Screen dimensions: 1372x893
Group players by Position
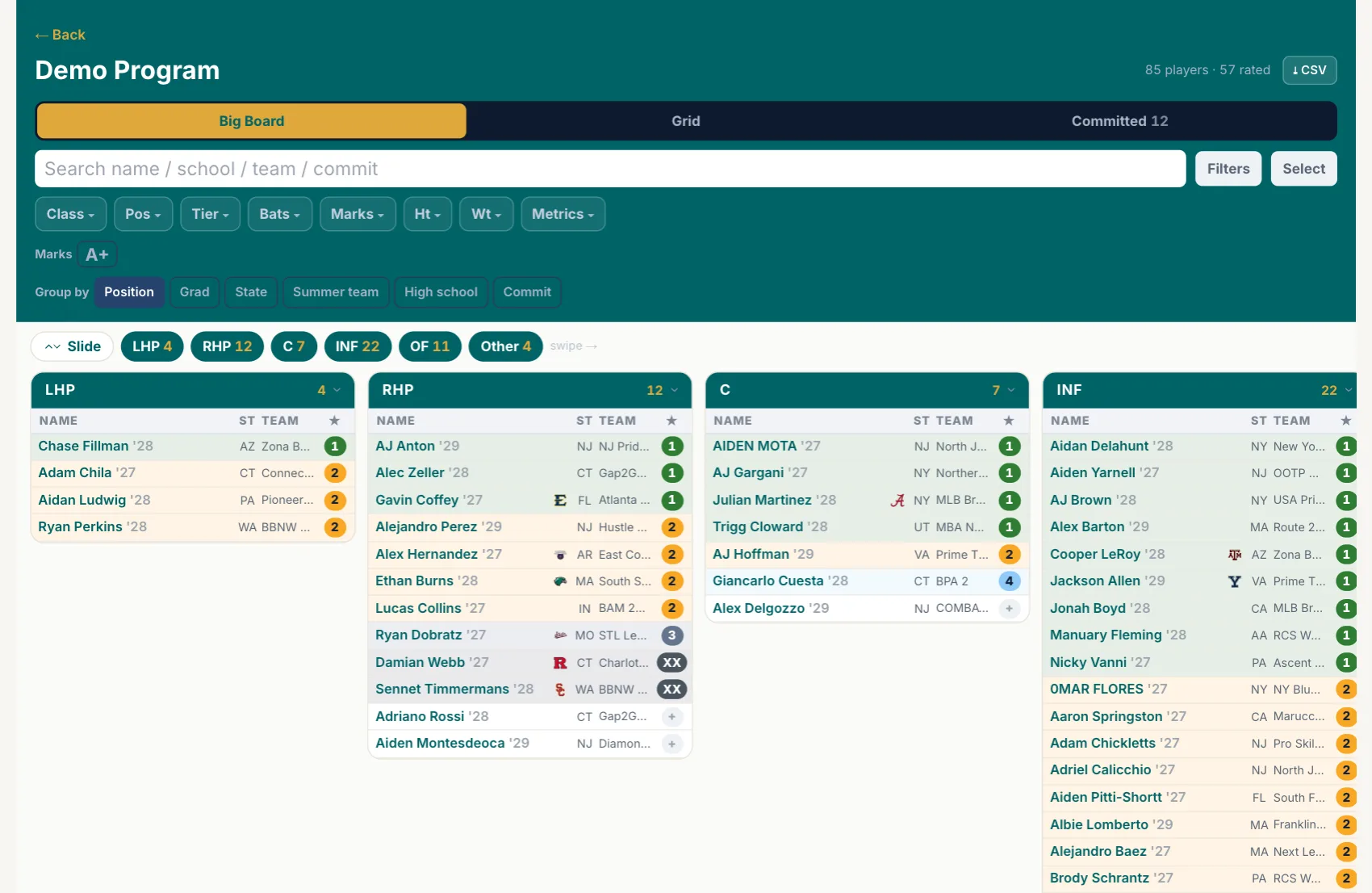[x=129, y=292]
